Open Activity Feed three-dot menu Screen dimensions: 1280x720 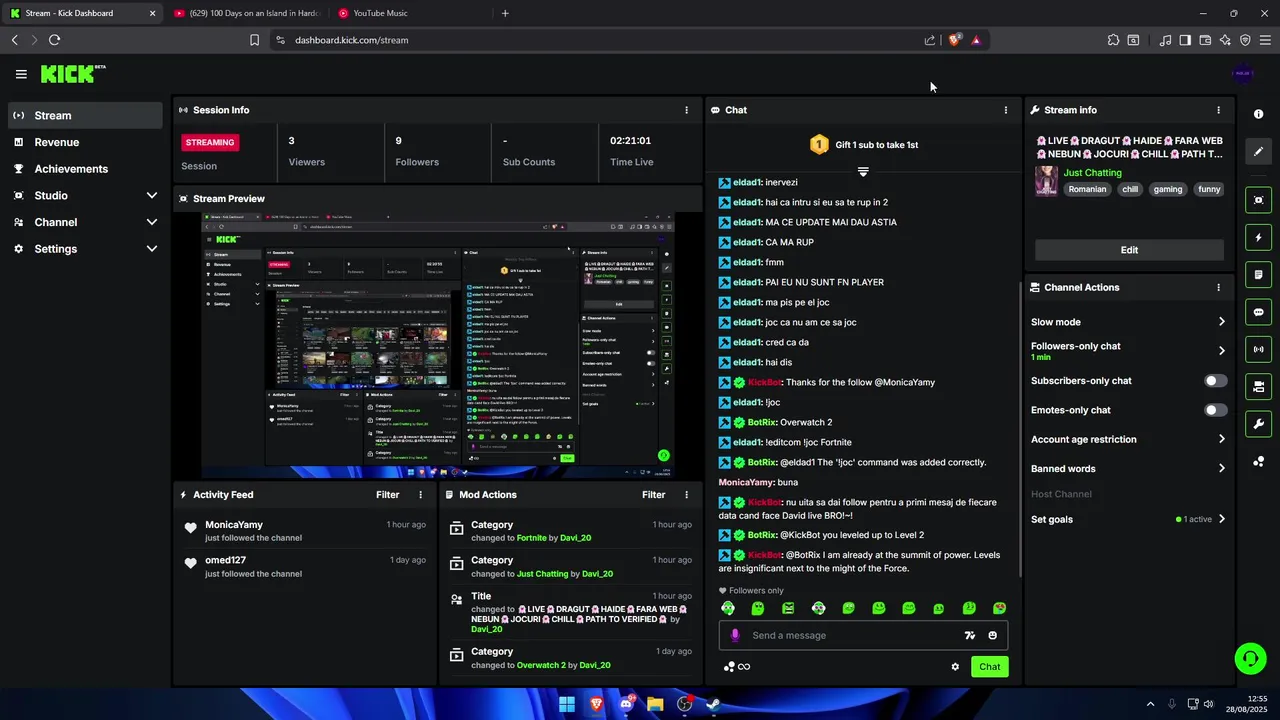pos(420,495)
